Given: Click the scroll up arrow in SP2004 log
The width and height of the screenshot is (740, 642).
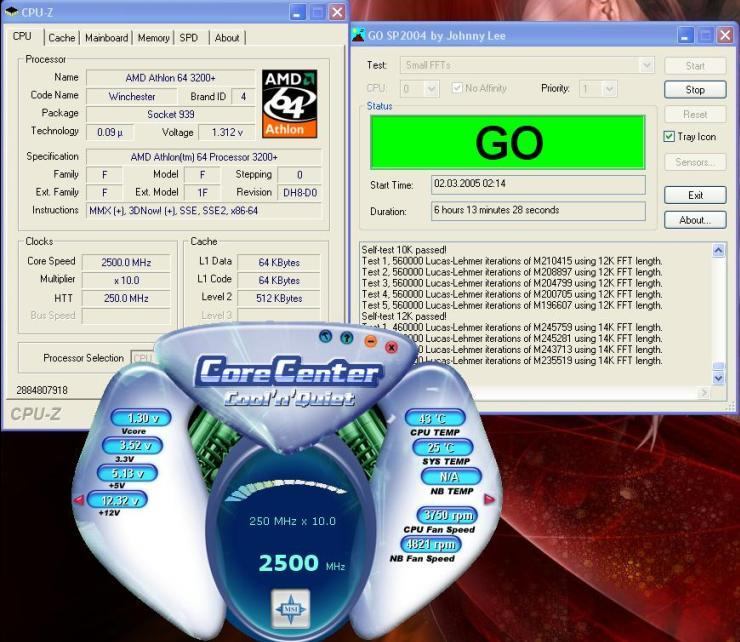Looking at the screenshot, I should 718,250.
